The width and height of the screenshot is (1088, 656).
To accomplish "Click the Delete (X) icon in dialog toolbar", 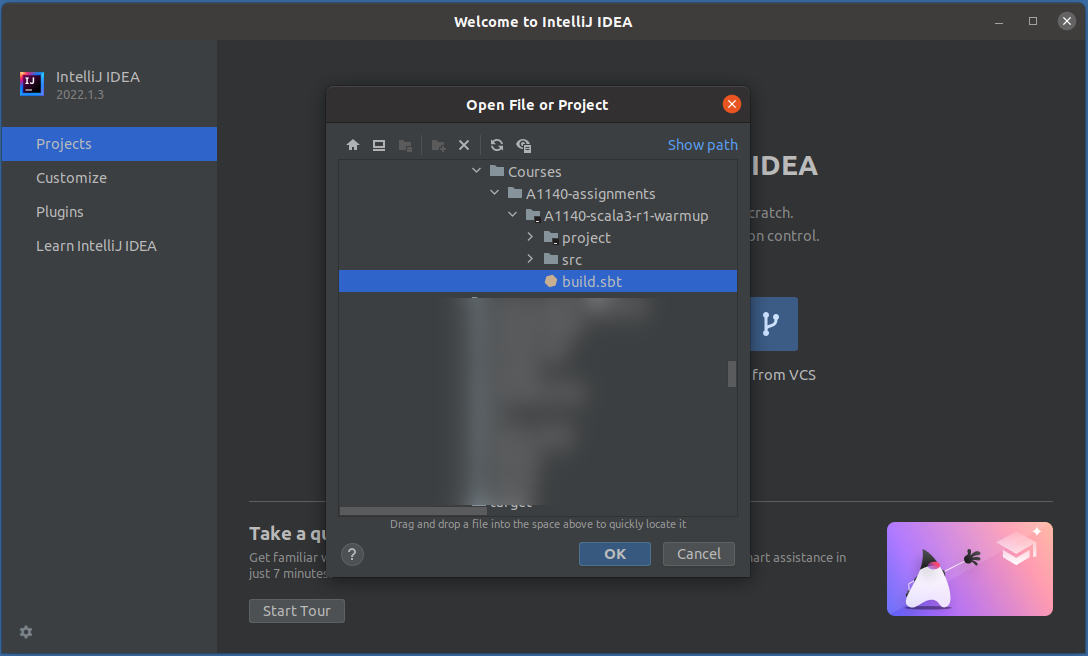I will coord(464,145).
